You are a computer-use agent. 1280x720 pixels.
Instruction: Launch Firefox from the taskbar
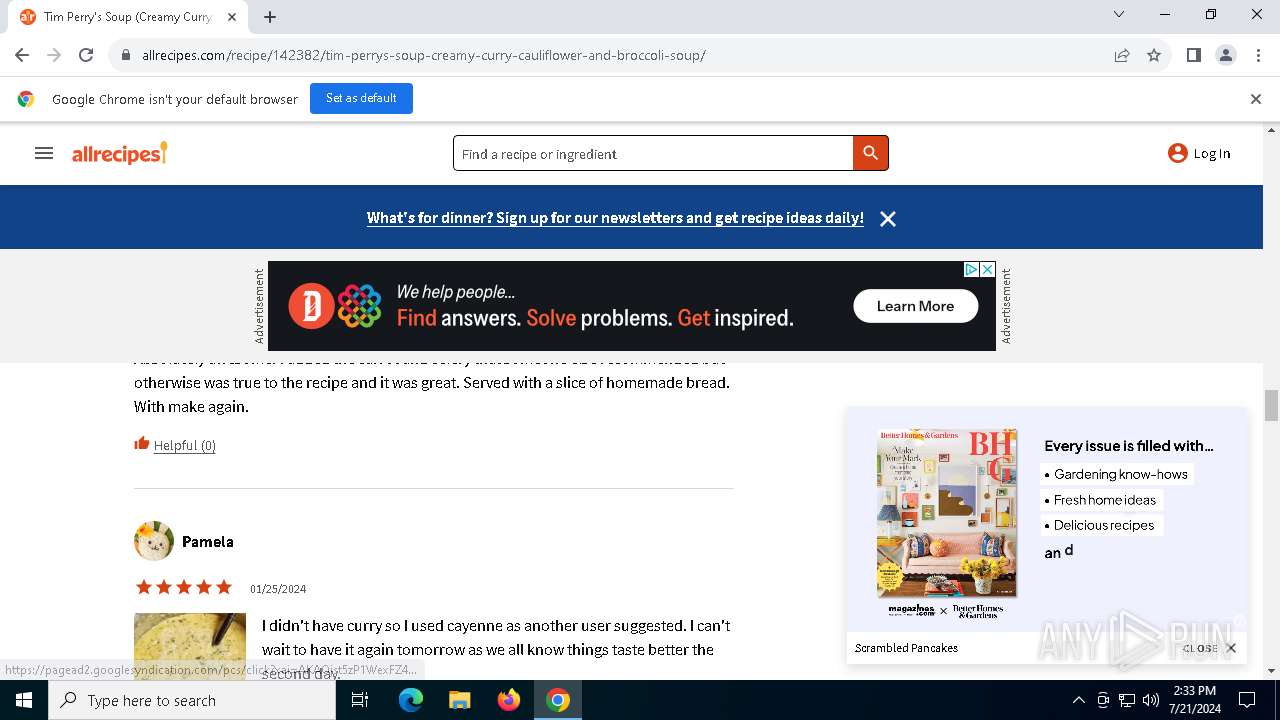coord(508,700)
